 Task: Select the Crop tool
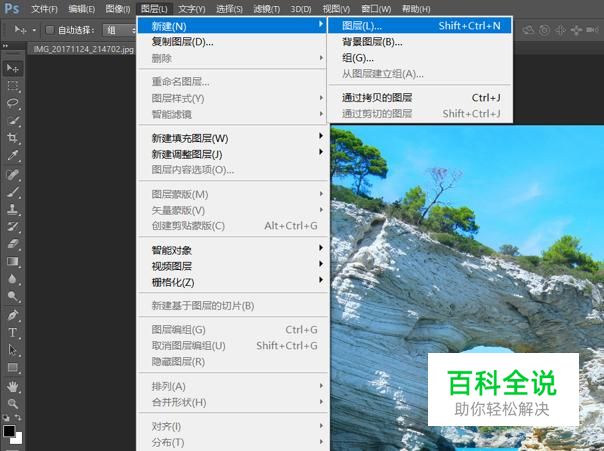13,138
